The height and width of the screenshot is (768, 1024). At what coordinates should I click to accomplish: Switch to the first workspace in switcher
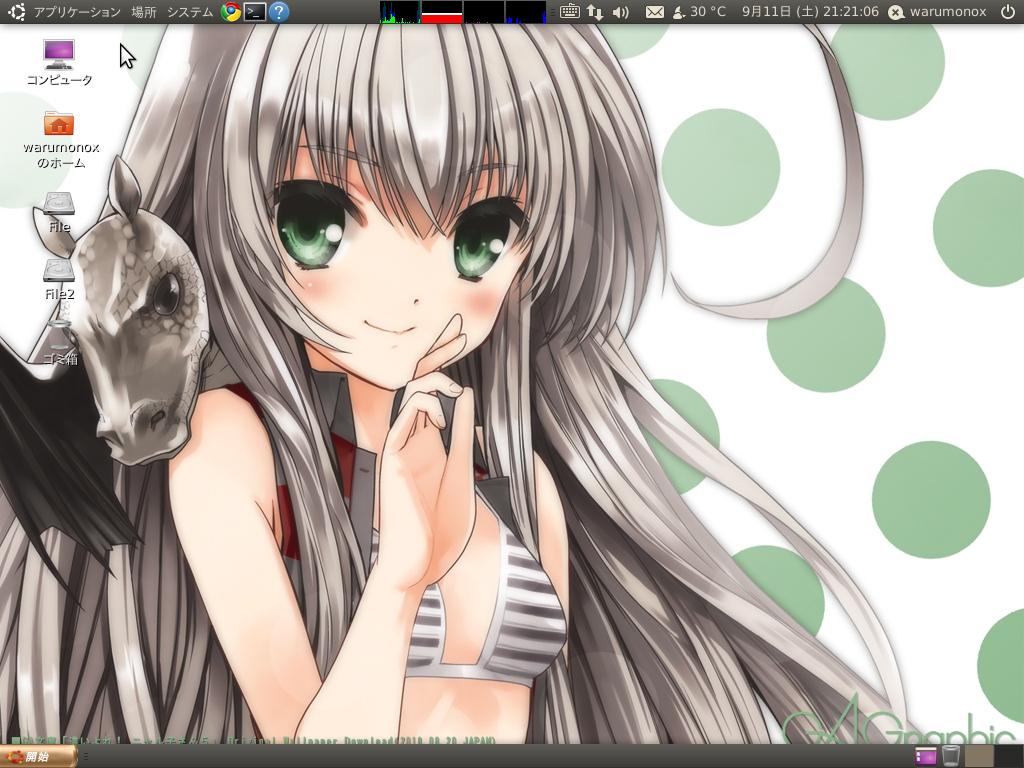pos(979,756)
